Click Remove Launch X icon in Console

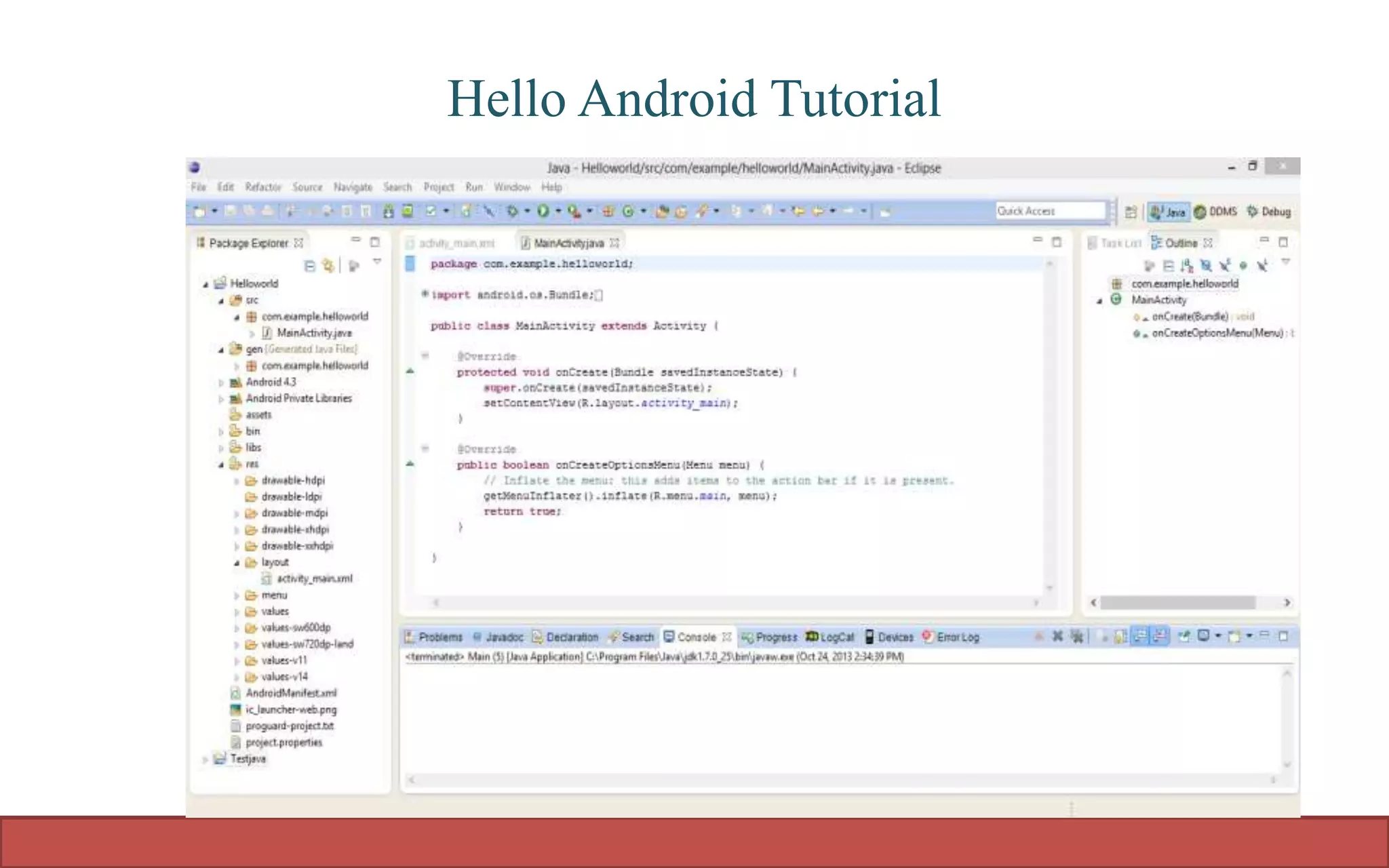pos(1057,636)
